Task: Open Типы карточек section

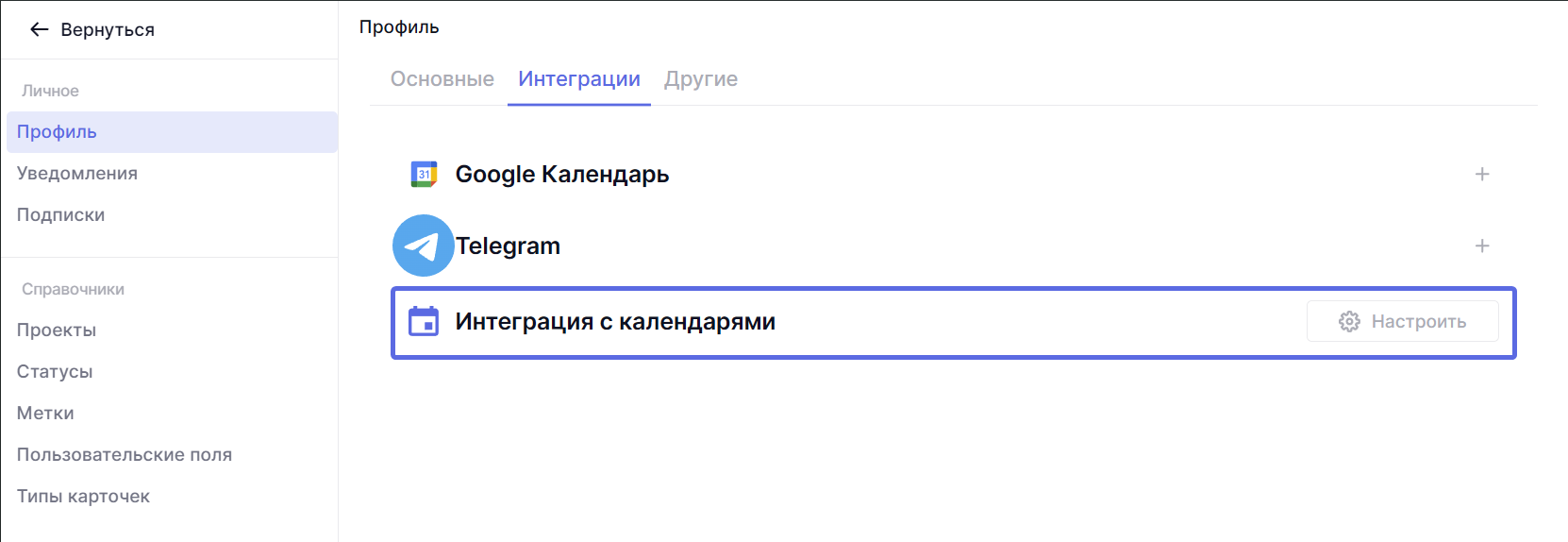Action: [83, 497]
